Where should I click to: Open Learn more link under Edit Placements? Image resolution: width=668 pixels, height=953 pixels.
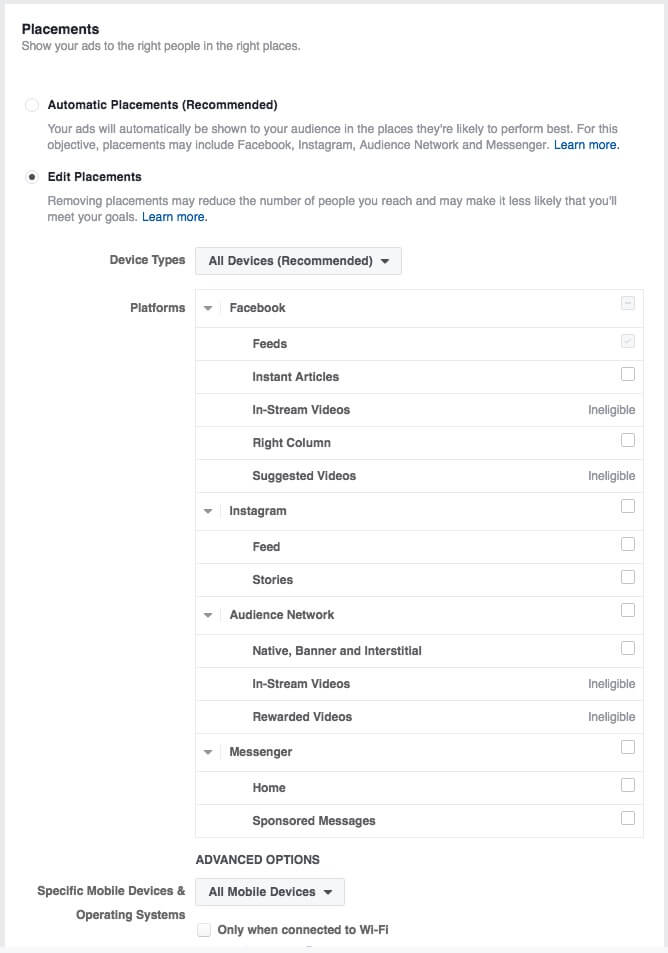point(174,217)
